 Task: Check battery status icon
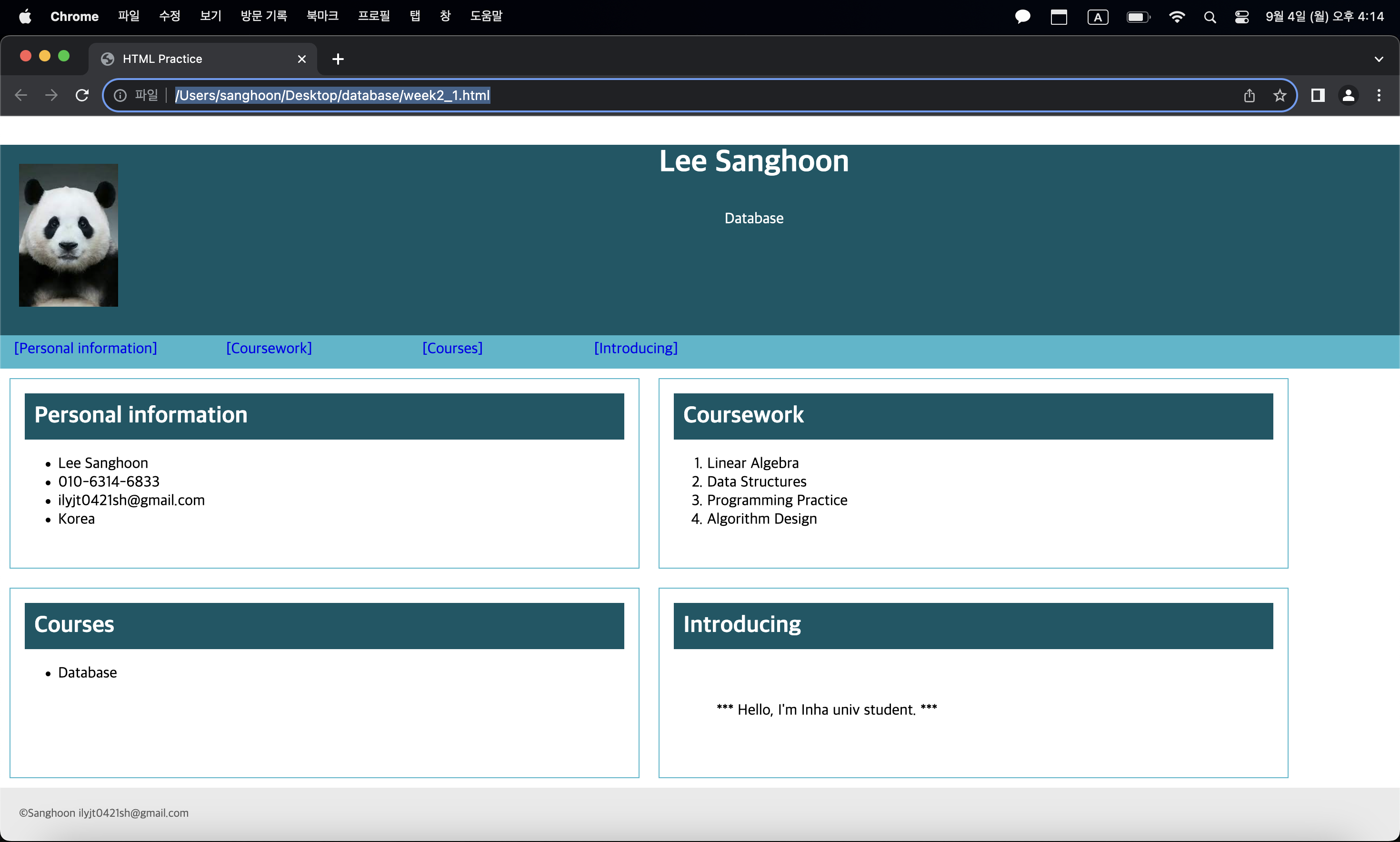1138,17
